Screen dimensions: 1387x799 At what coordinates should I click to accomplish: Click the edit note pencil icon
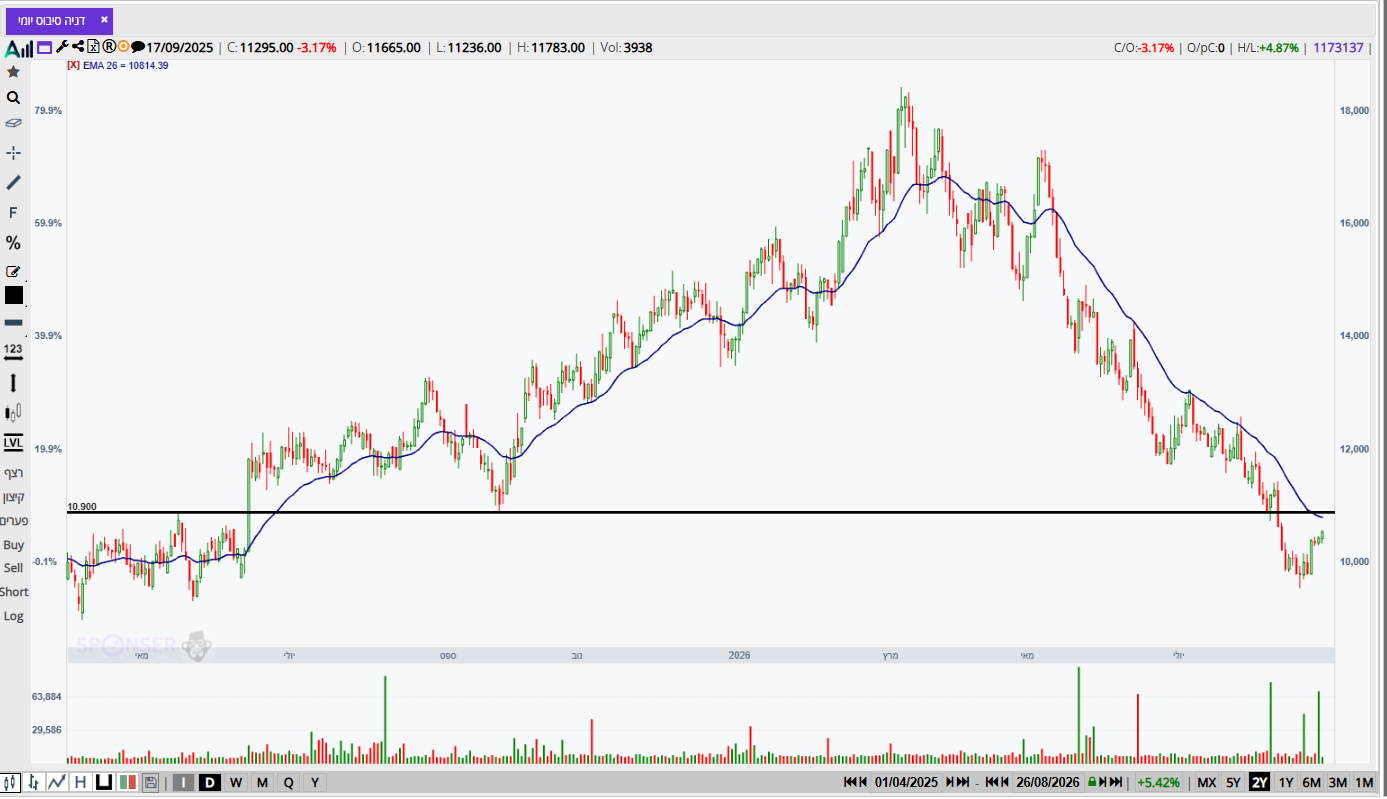(13, 271)
